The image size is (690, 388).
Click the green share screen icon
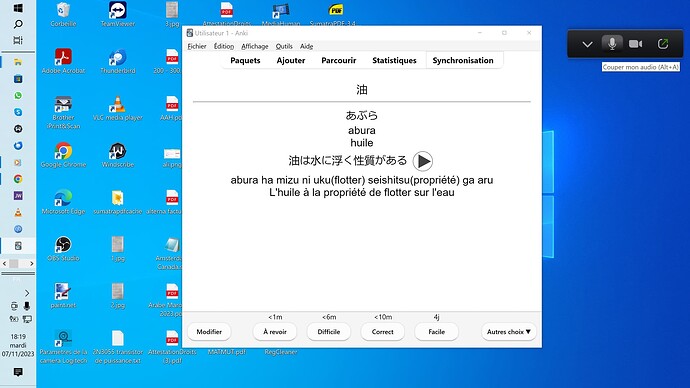(663, 44)
